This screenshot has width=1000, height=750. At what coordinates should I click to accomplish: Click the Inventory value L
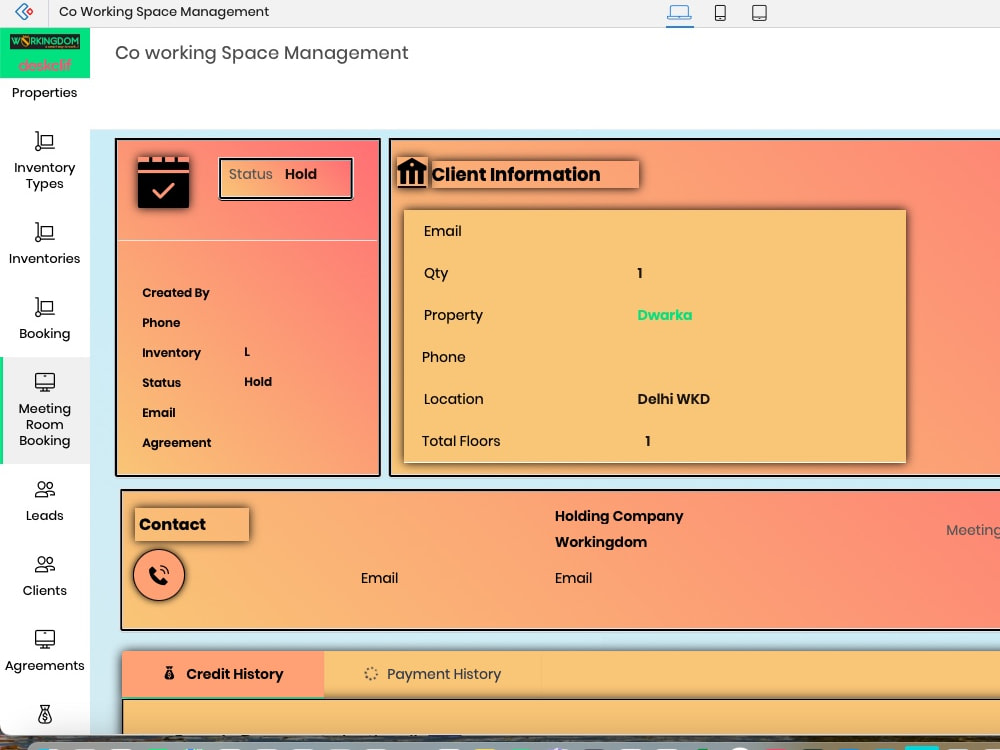(247, 352)
